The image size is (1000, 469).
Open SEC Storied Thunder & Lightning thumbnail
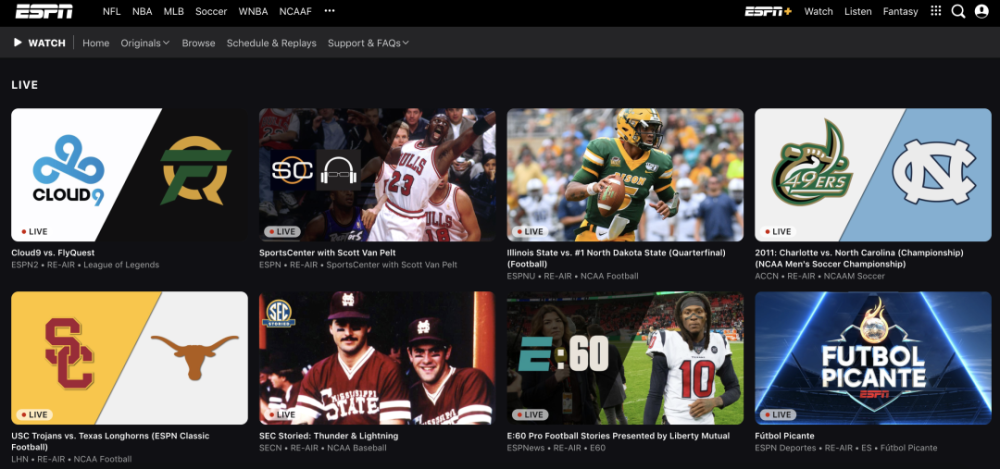coord(377,358)
